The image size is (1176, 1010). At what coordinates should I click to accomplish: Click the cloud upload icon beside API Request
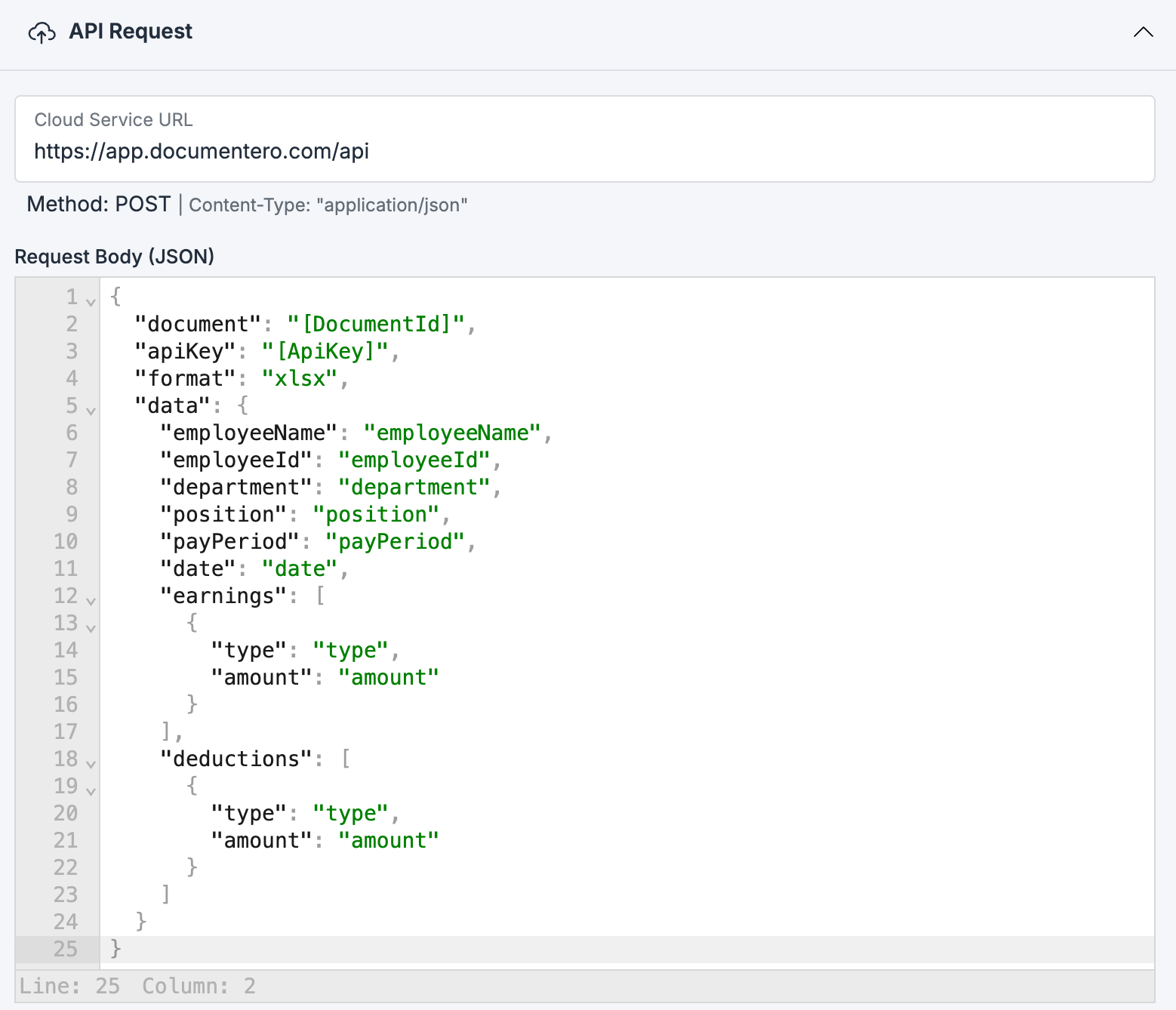click(42, 32)
